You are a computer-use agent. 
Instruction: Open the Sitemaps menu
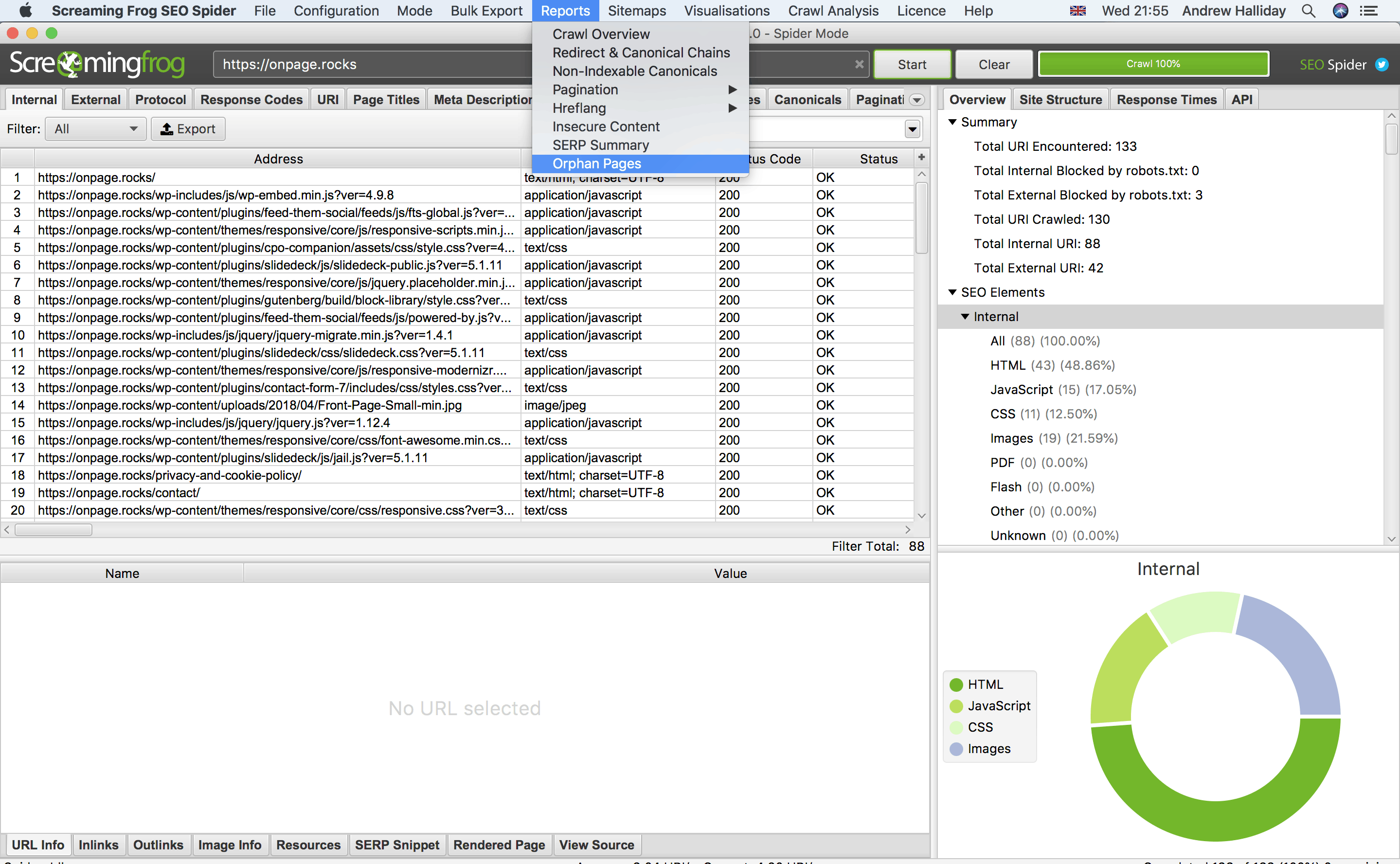point(637,11)
